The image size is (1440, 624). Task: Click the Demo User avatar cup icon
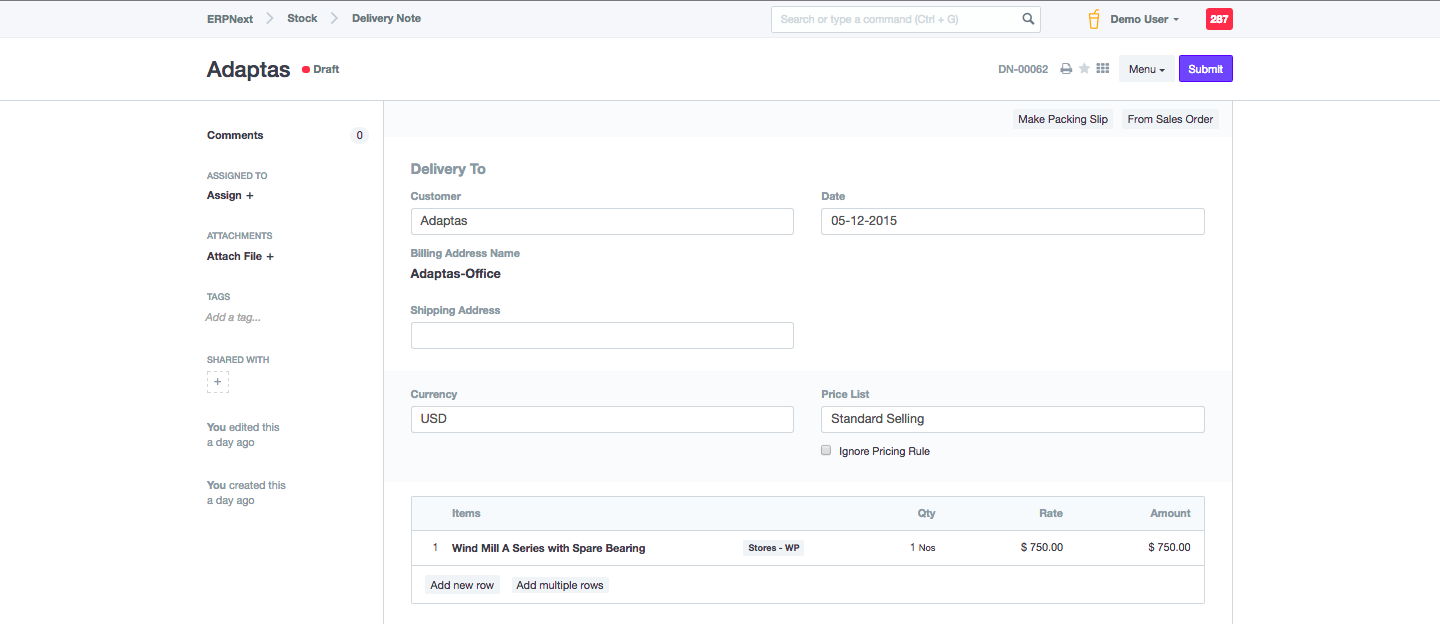(x=1094, y=19)
